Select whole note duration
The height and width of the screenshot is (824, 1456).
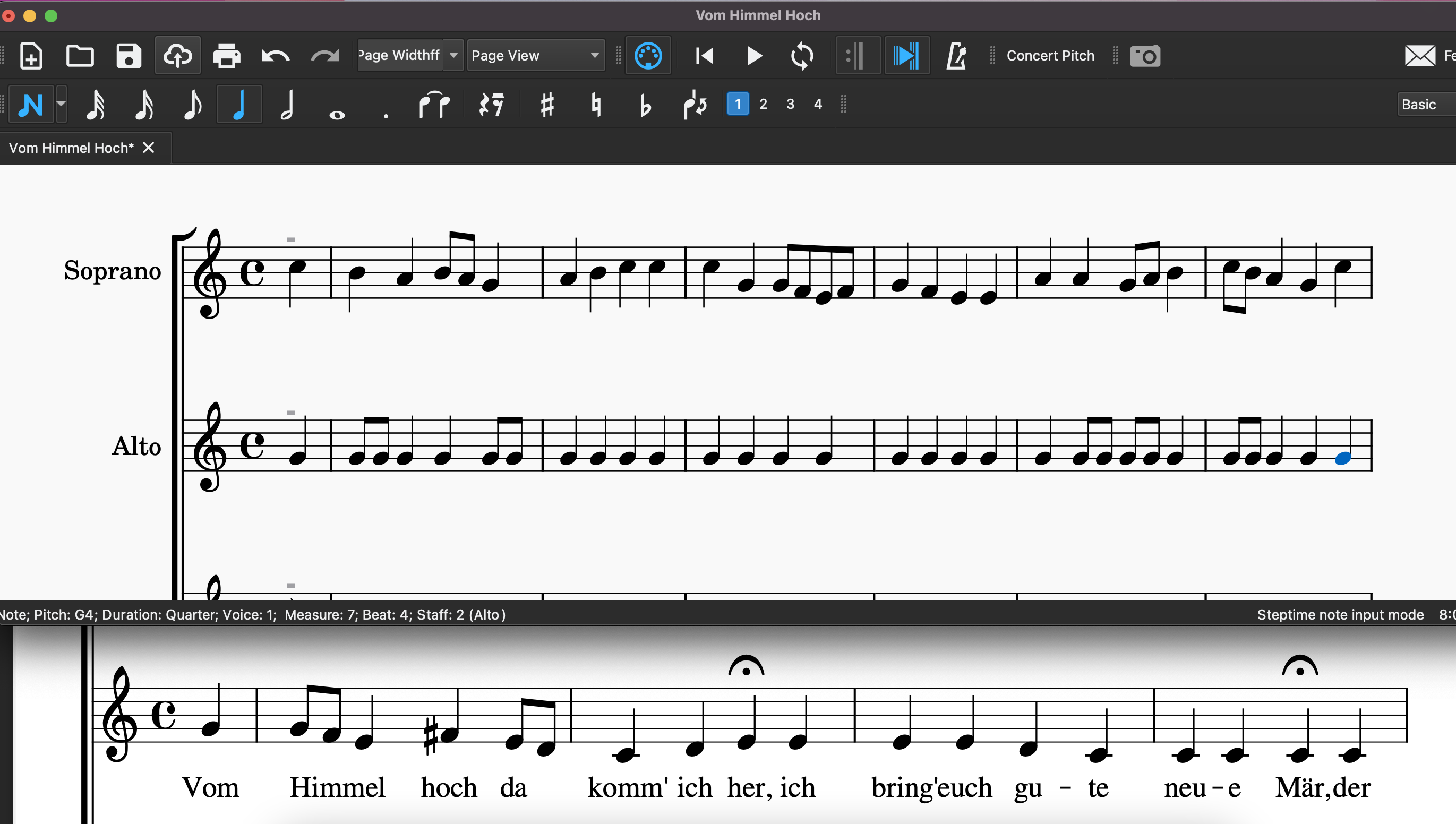[337, 115]
